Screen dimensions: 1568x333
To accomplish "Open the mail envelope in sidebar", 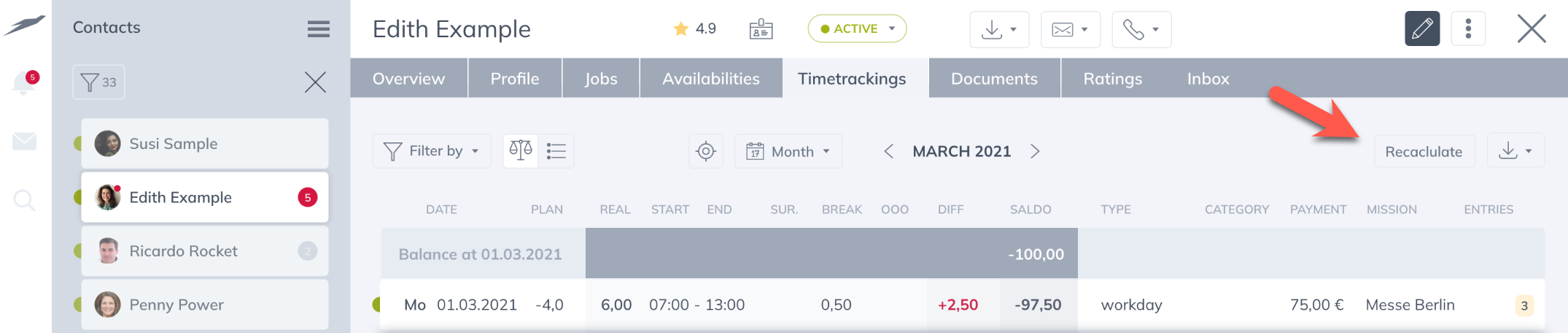I will tap(24, 141).
